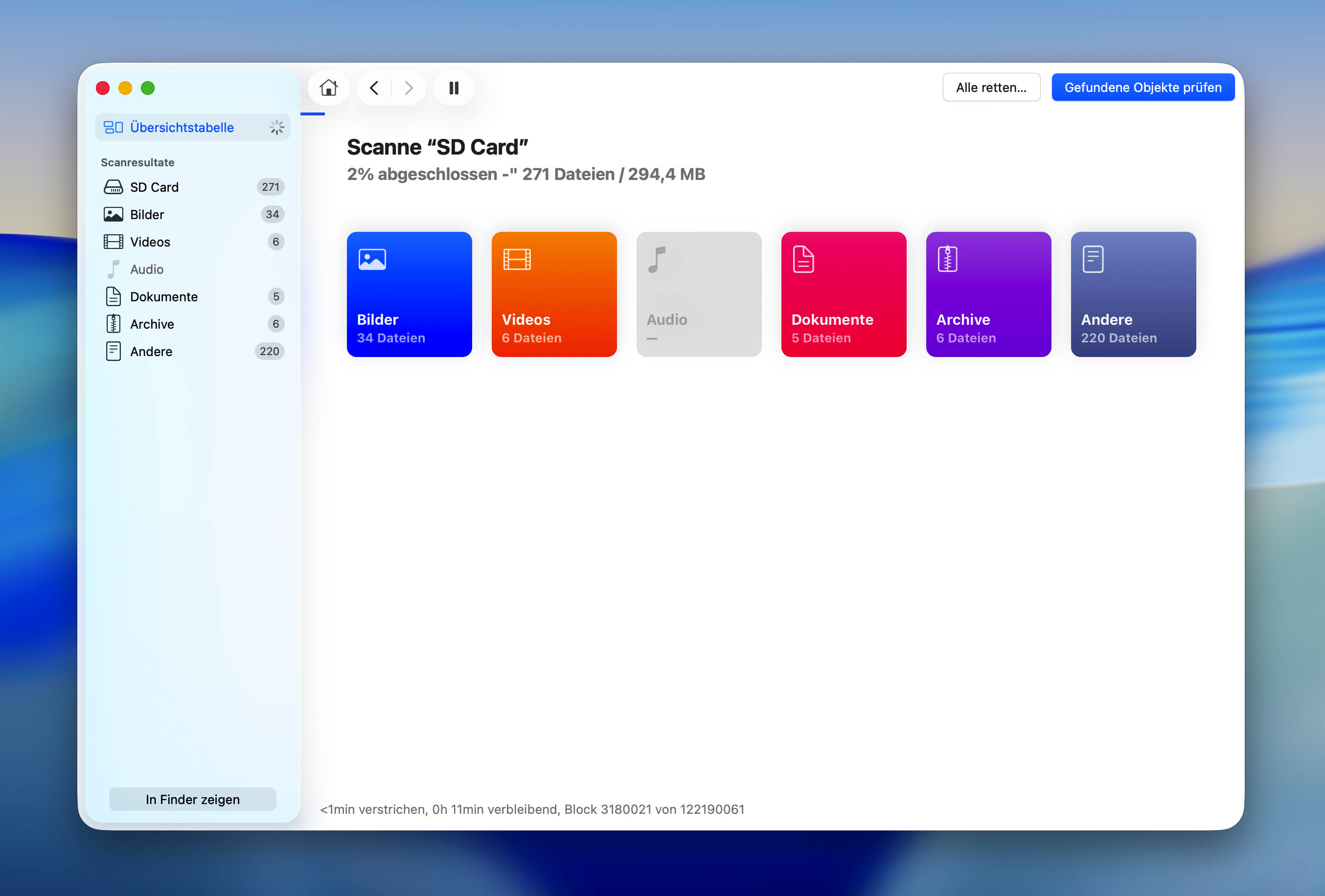Click the 5 count badge for Dokumente
The width and height of the screenshot is (1325, 896).
(275, 296)
